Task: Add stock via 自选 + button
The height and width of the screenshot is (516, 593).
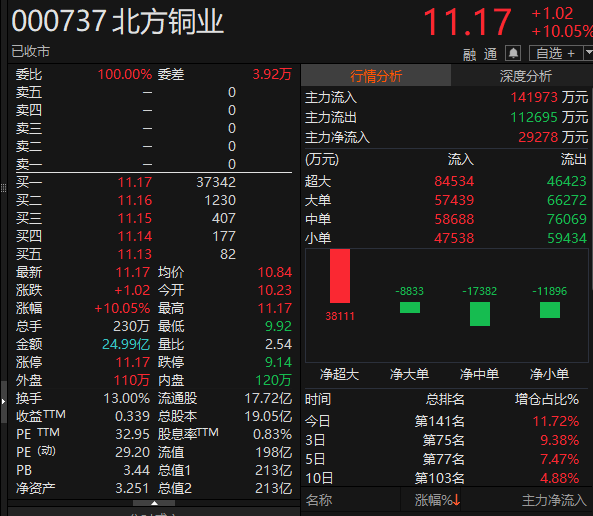Action: point(556,53)
